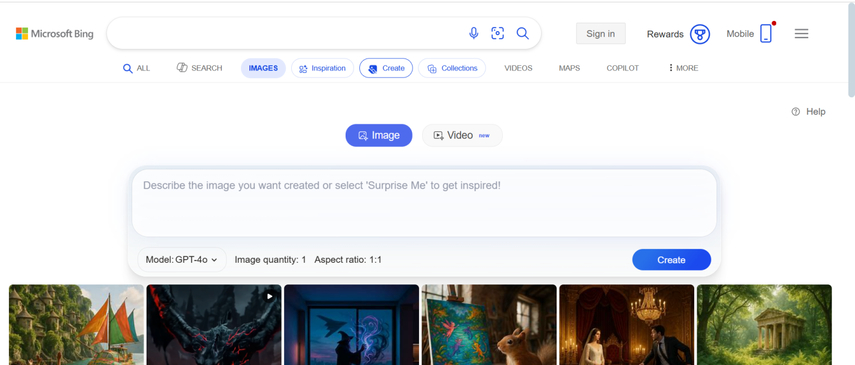Image resolution: width=855 pixels, height=365 pixels.
Task: Switch to the SEARCH tab
Action: [200, 68]
